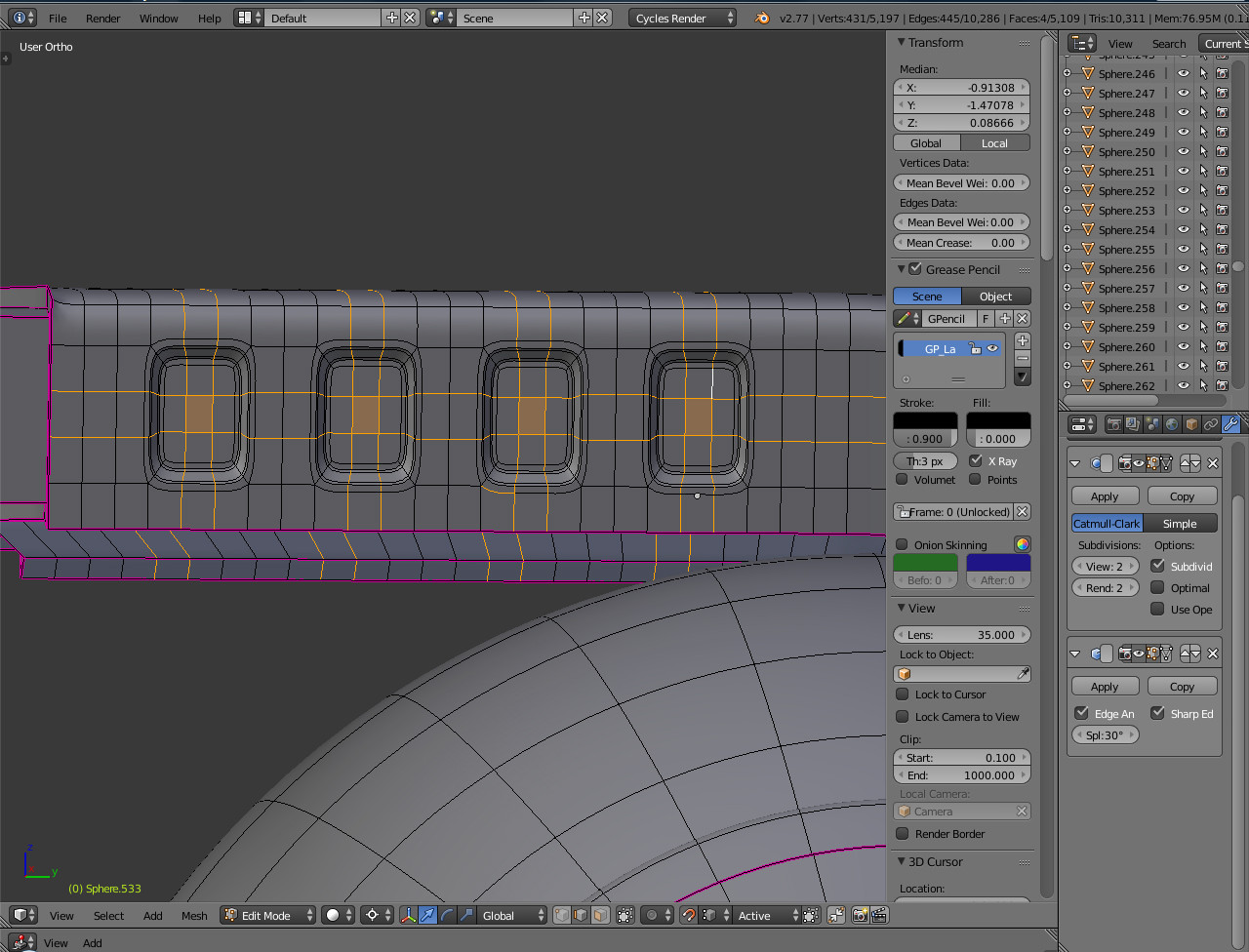Collapse the View panel triangle
The image size is (1249, 952).
tap(901, 608)
